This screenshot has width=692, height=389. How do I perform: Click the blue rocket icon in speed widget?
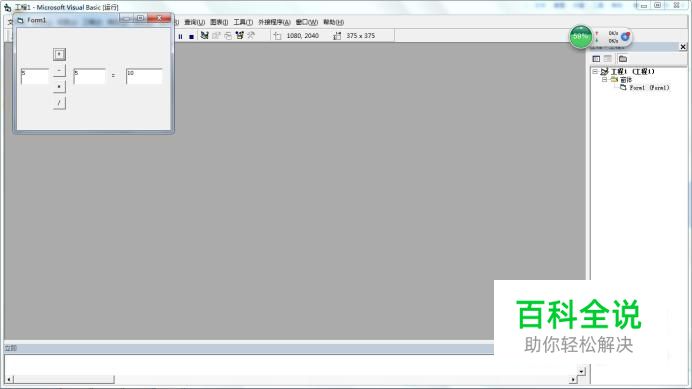point(625,37)
